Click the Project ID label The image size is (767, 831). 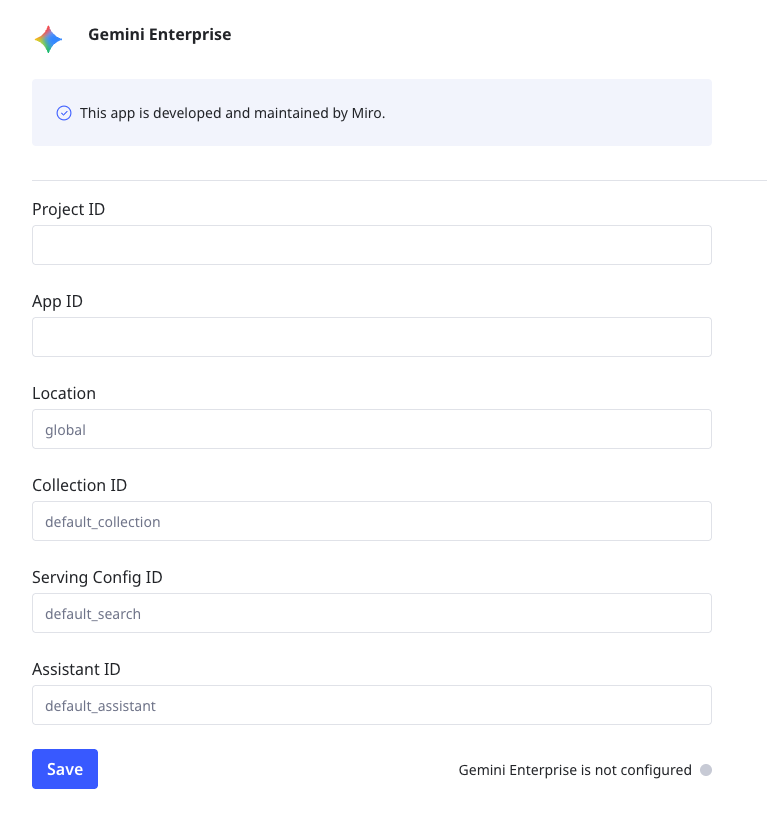[x=68, y=209]
